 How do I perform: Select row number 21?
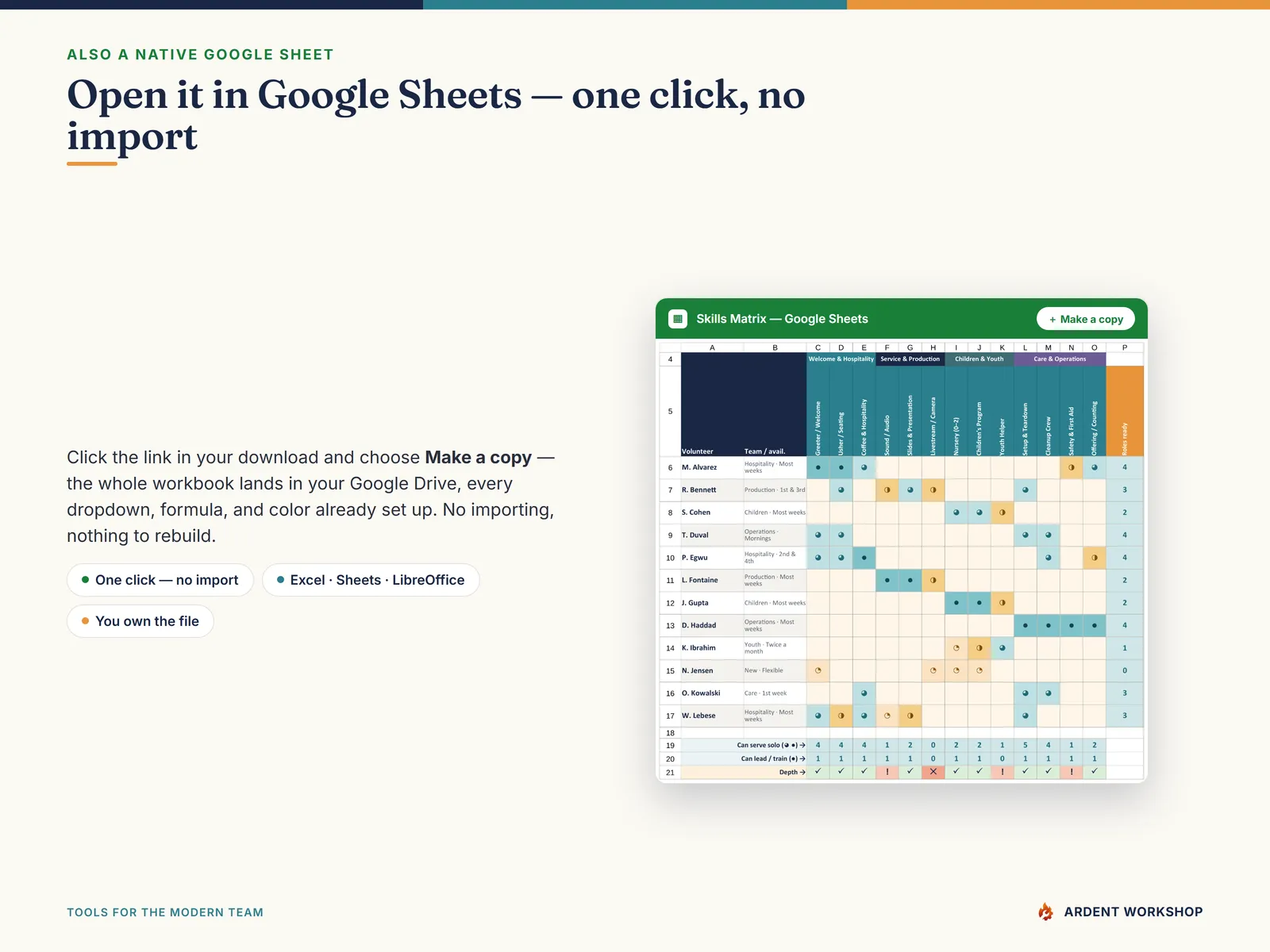coord(670,773)
